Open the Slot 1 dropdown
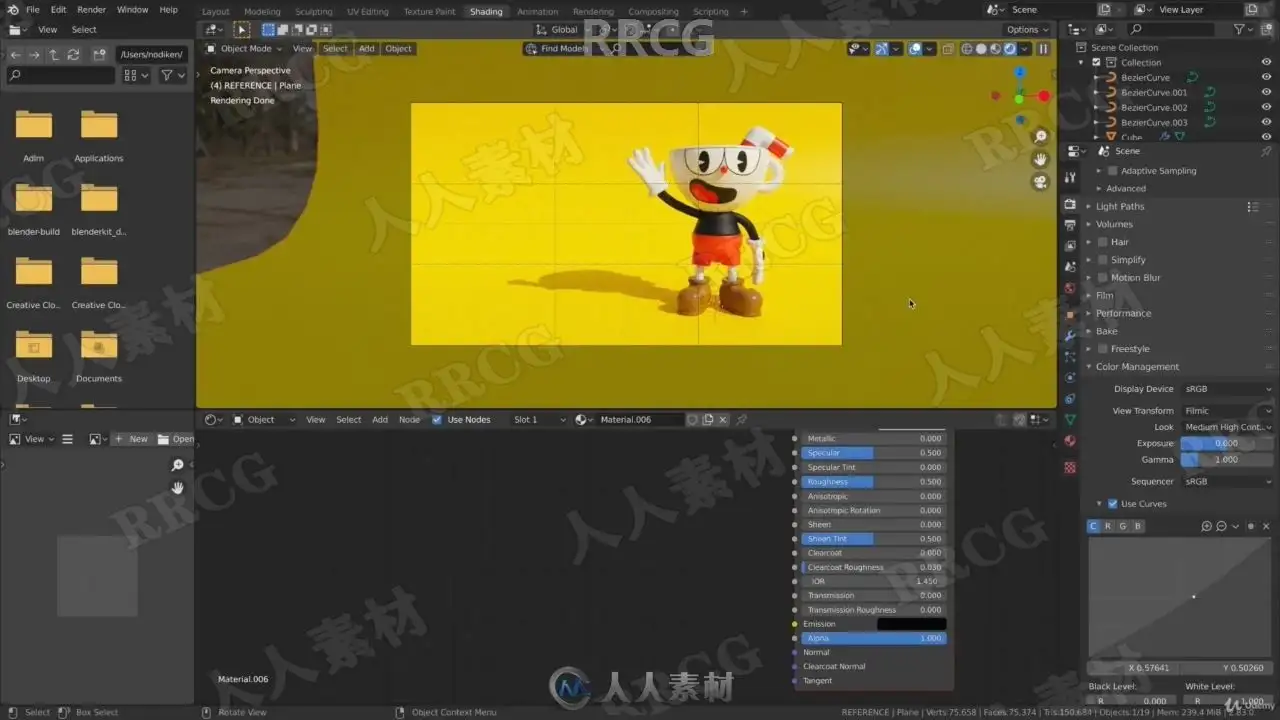The image size is (1280, 720). click(539, 420)
